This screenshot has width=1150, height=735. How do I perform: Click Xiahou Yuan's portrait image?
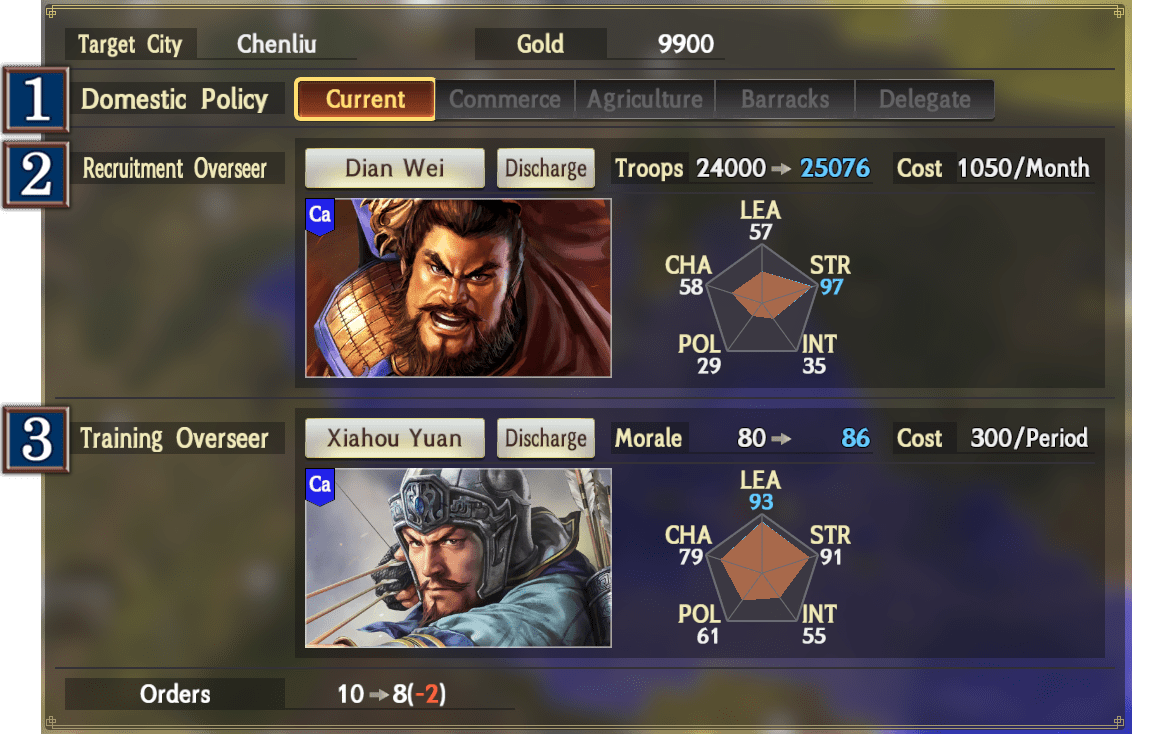[458, 557]
